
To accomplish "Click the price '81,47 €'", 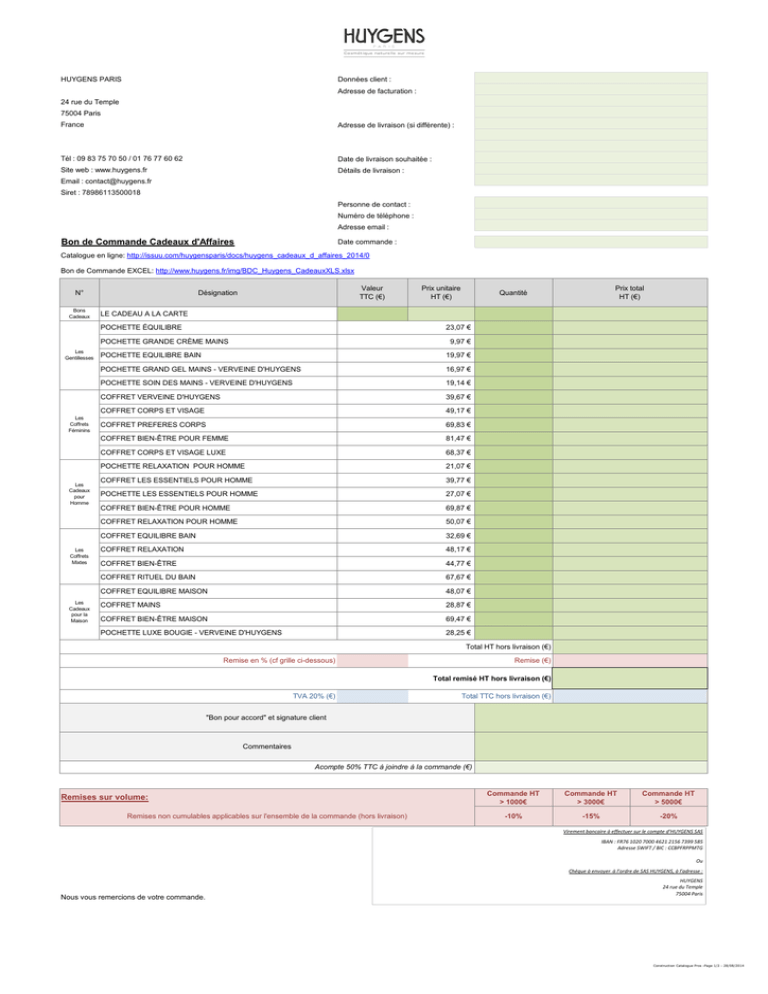I will pyautogui.click(x=458, y=438).
